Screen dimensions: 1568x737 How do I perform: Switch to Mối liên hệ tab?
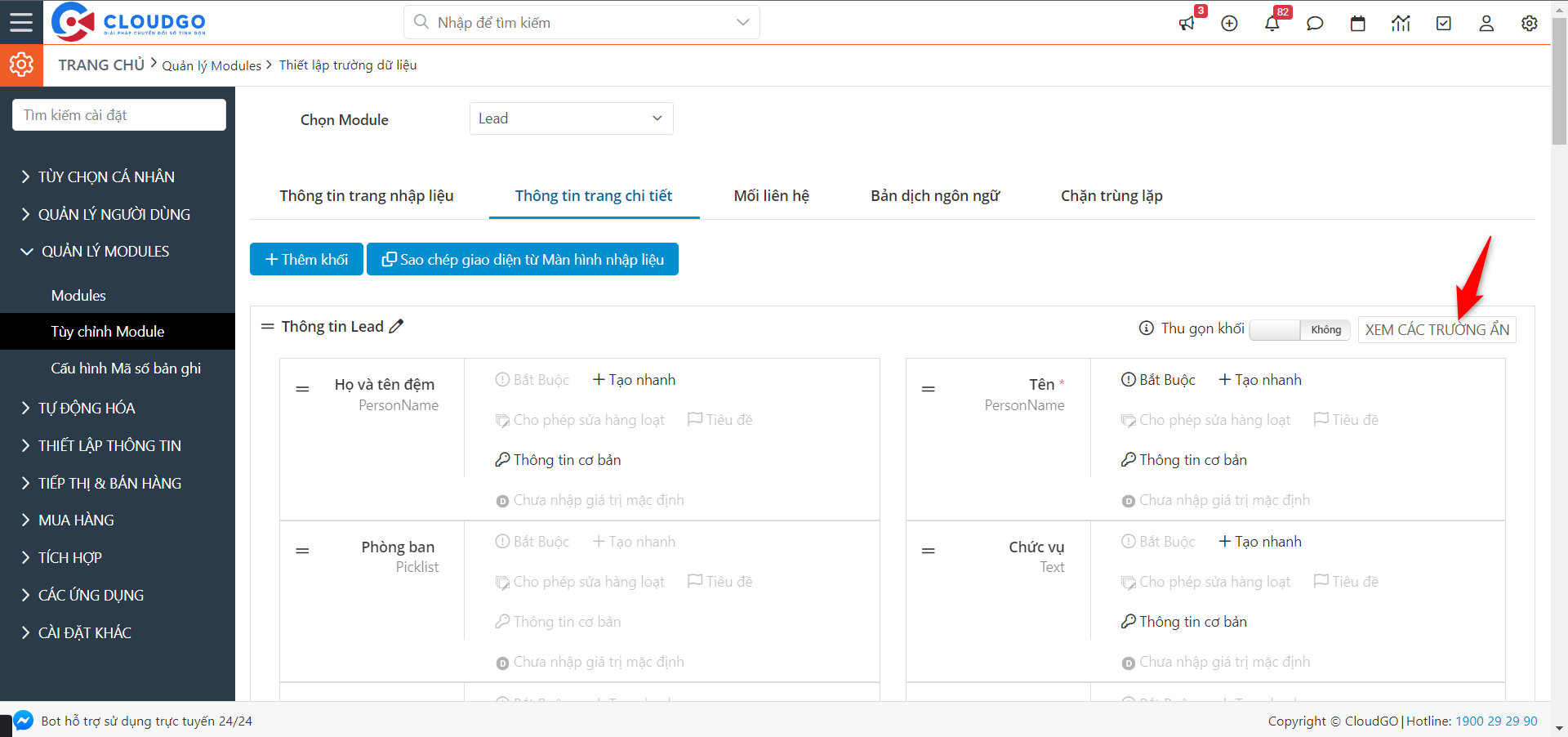(771, 196)
